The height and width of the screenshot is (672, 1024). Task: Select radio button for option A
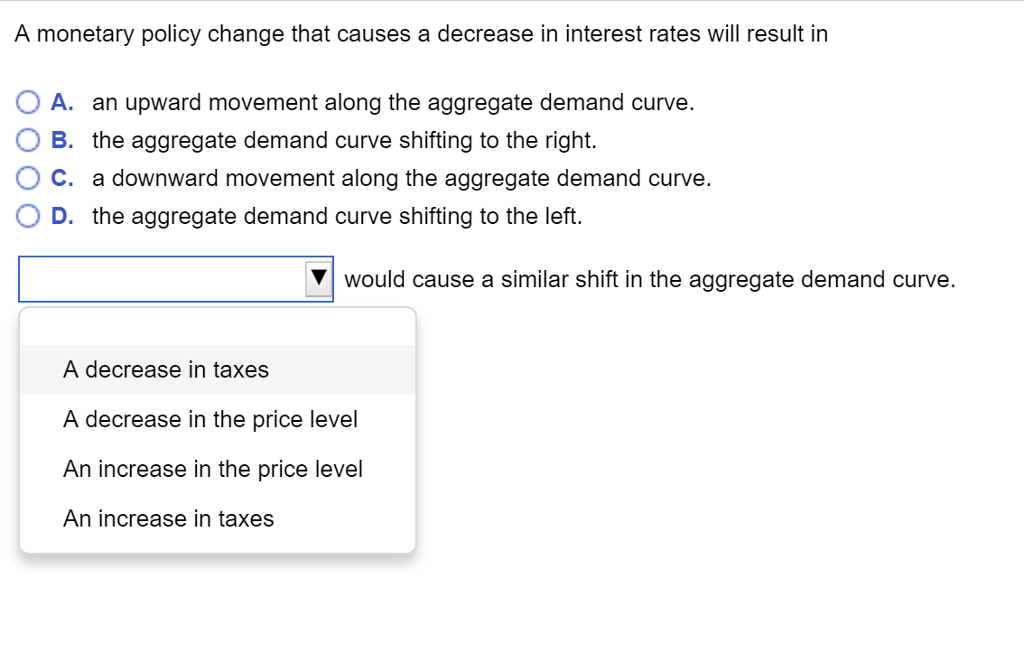[29, 101]
